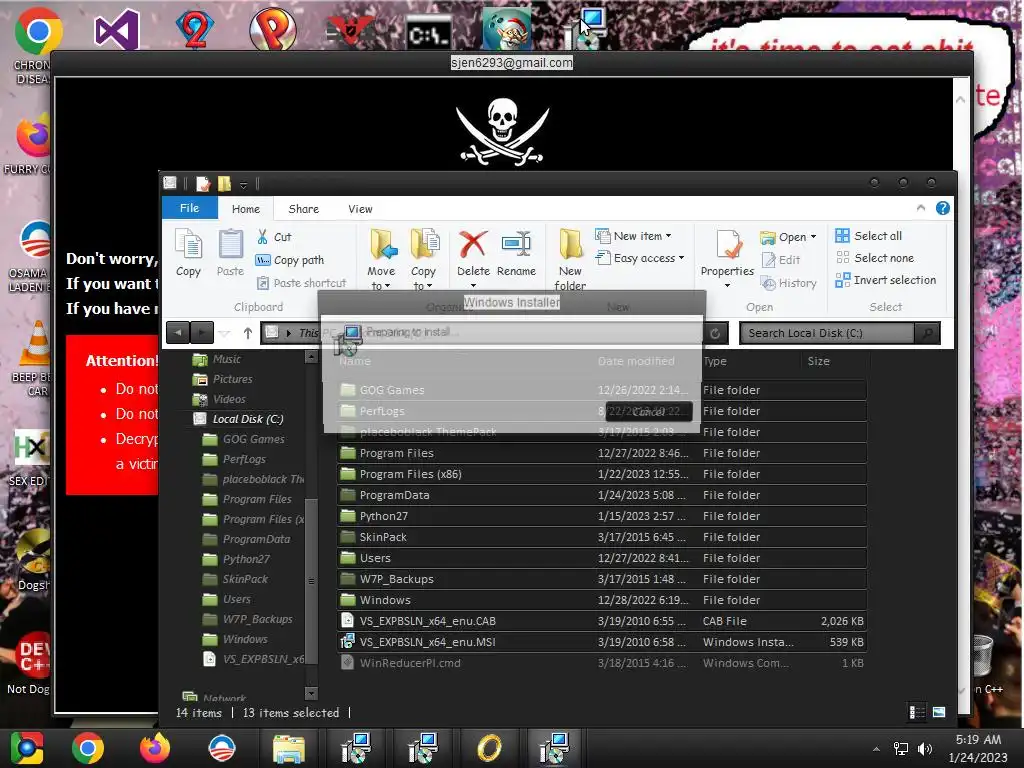Click Cancel in the Windows Installer dialog
Viewport: 1024px width, 768px height.
648,411
